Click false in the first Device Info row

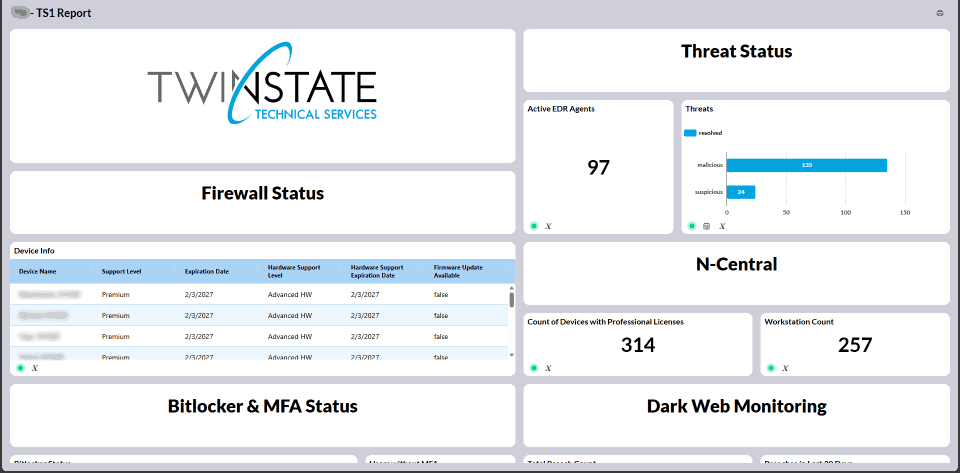pos(441,295)
